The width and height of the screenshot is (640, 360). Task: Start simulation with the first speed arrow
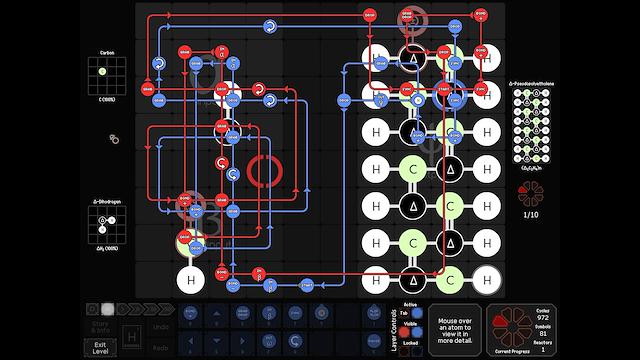click(x=123, y=309)
